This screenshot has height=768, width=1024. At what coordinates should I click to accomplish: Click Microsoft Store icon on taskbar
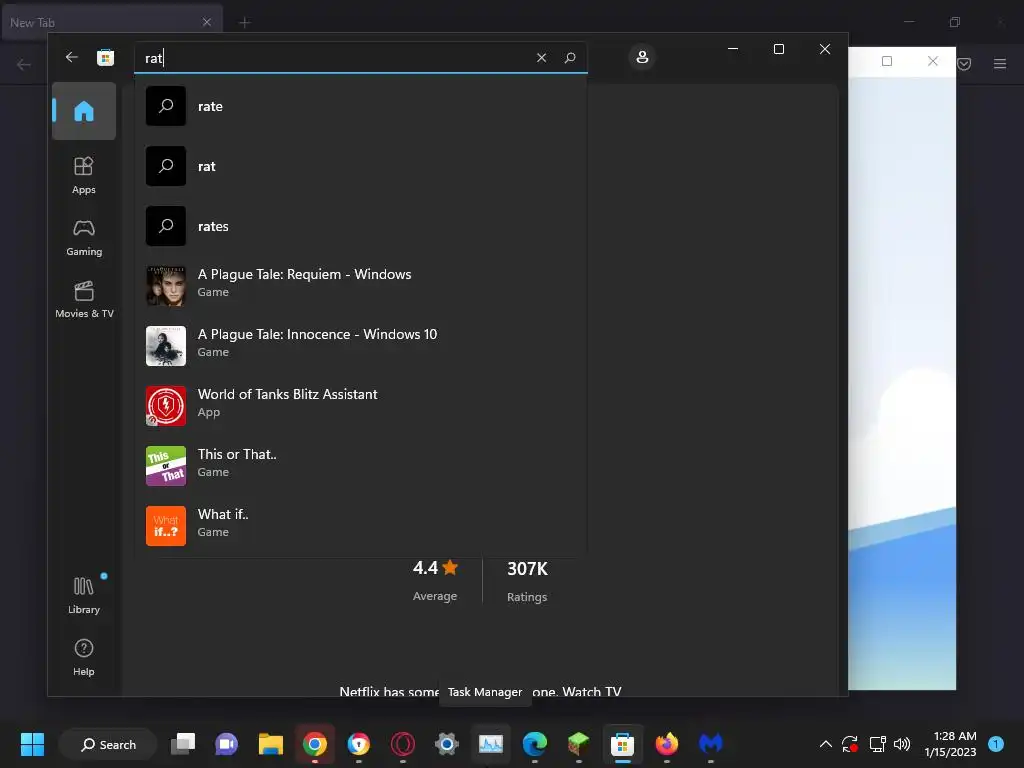(x=622, y=744)
